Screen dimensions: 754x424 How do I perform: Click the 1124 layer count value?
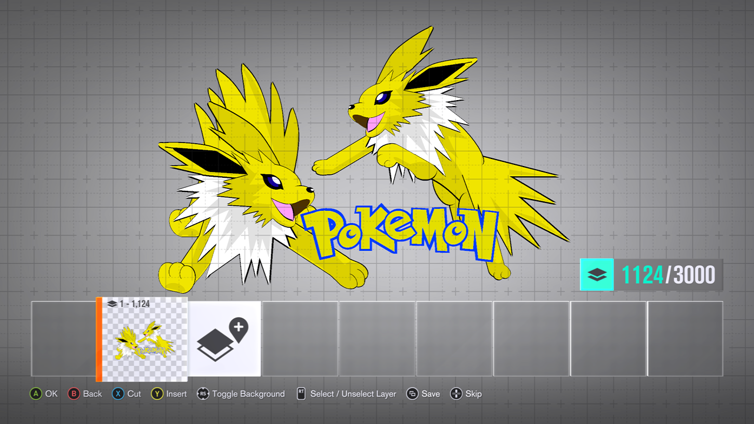point(642,275)
